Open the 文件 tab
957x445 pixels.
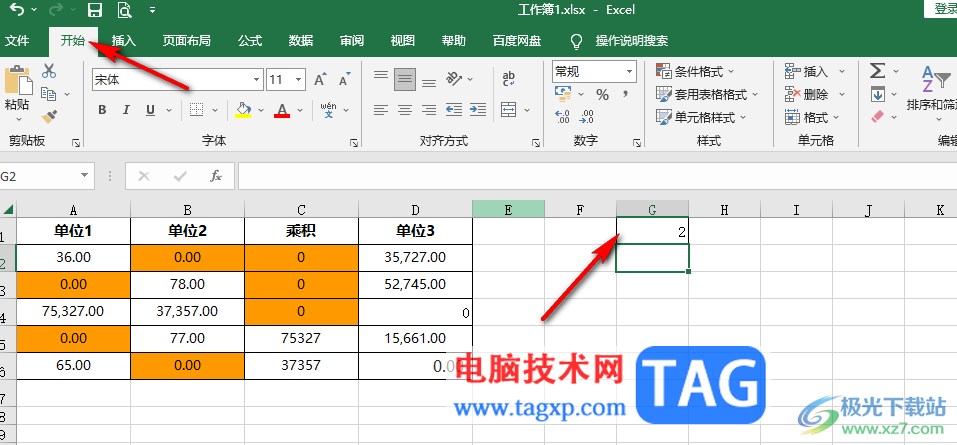pos(17,41)
